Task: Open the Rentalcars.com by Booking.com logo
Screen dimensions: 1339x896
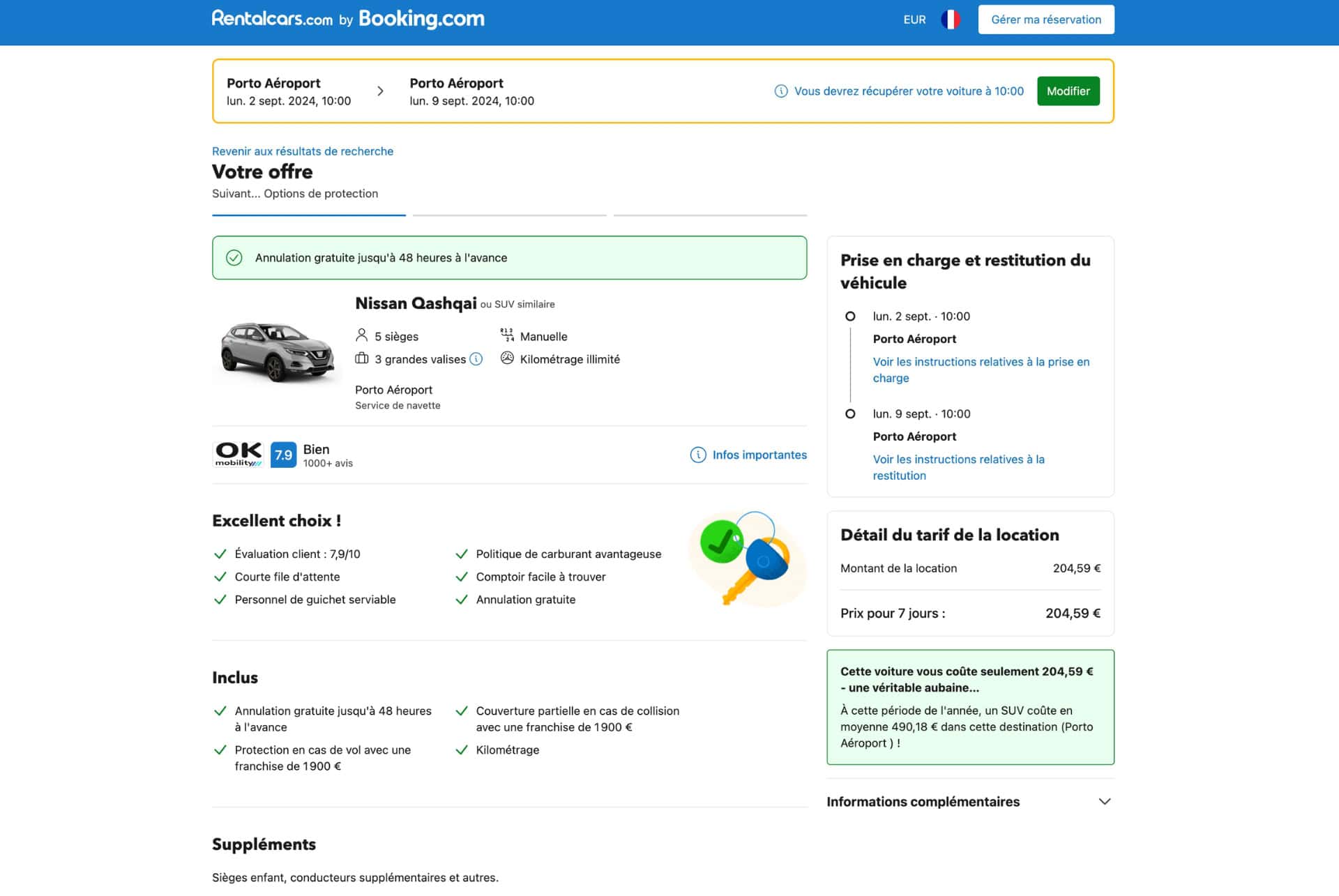Action: click(348, 19)
